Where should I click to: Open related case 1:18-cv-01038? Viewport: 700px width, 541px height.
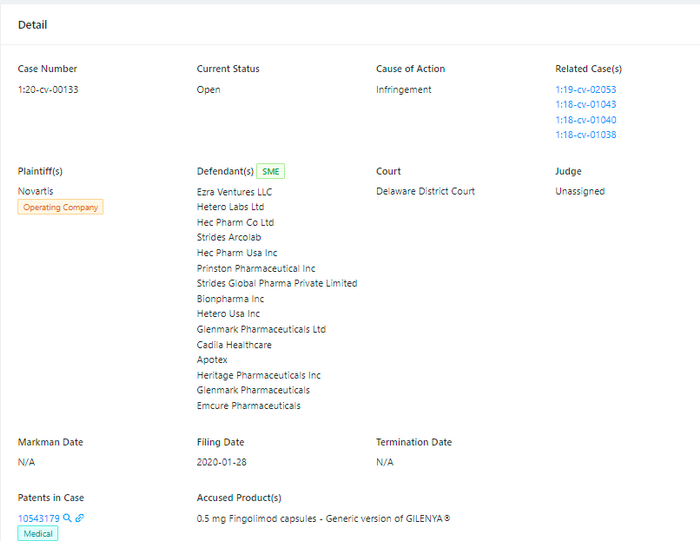pyautogui.click(x=586, y=135)
